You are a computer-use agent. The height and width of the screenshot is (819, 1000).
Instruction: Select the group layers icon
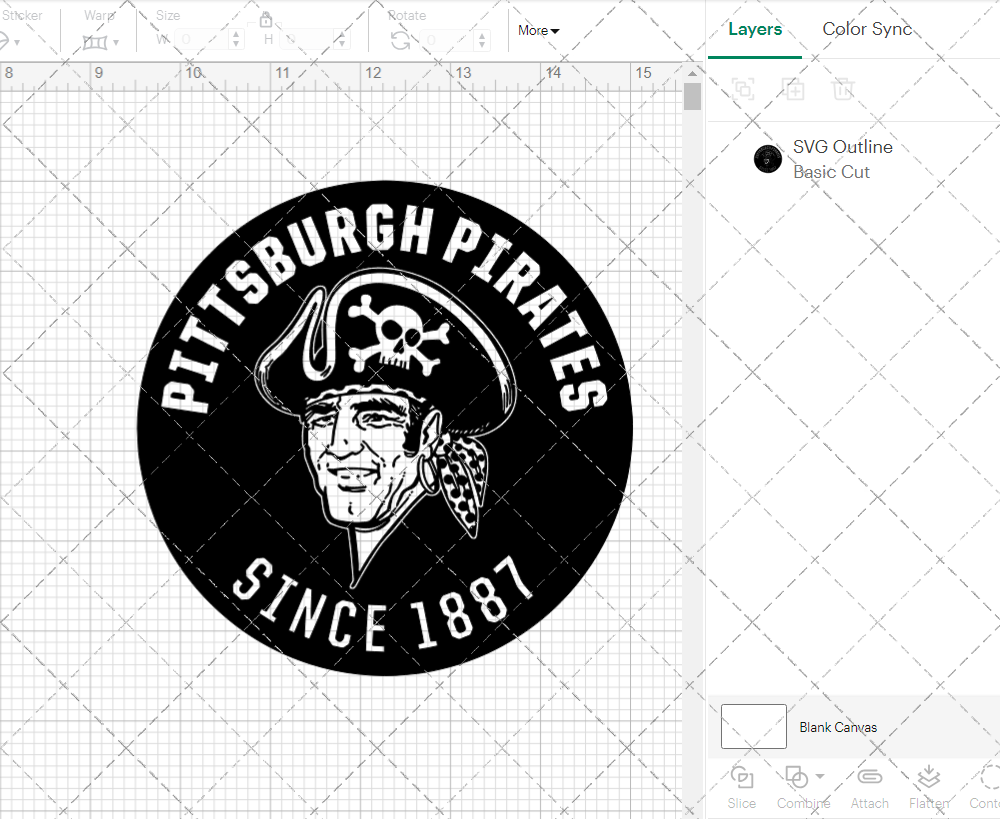pyautogui.click(x=742, y=89)
